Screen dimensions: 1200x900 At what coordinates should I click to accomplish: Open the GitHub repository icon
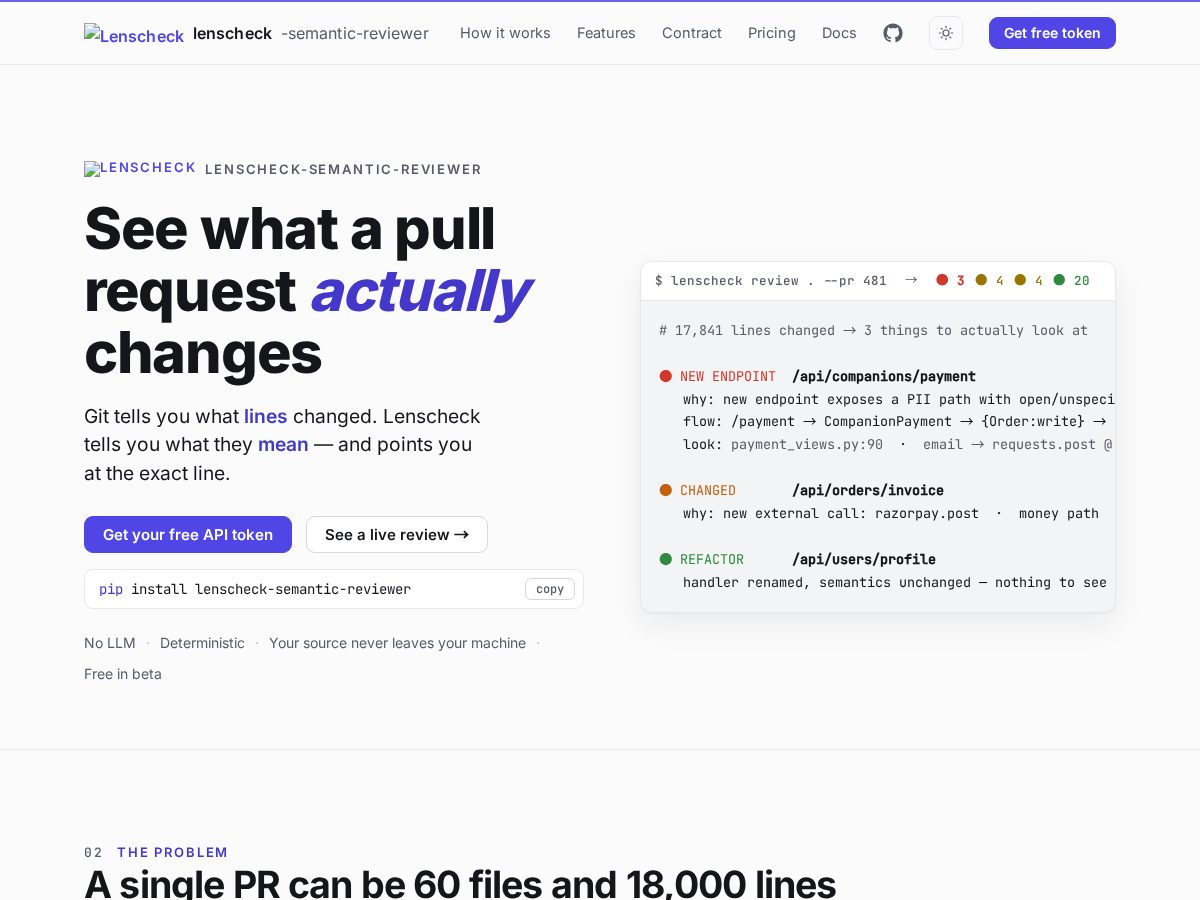pyautogui.click(x=893, y=33)
